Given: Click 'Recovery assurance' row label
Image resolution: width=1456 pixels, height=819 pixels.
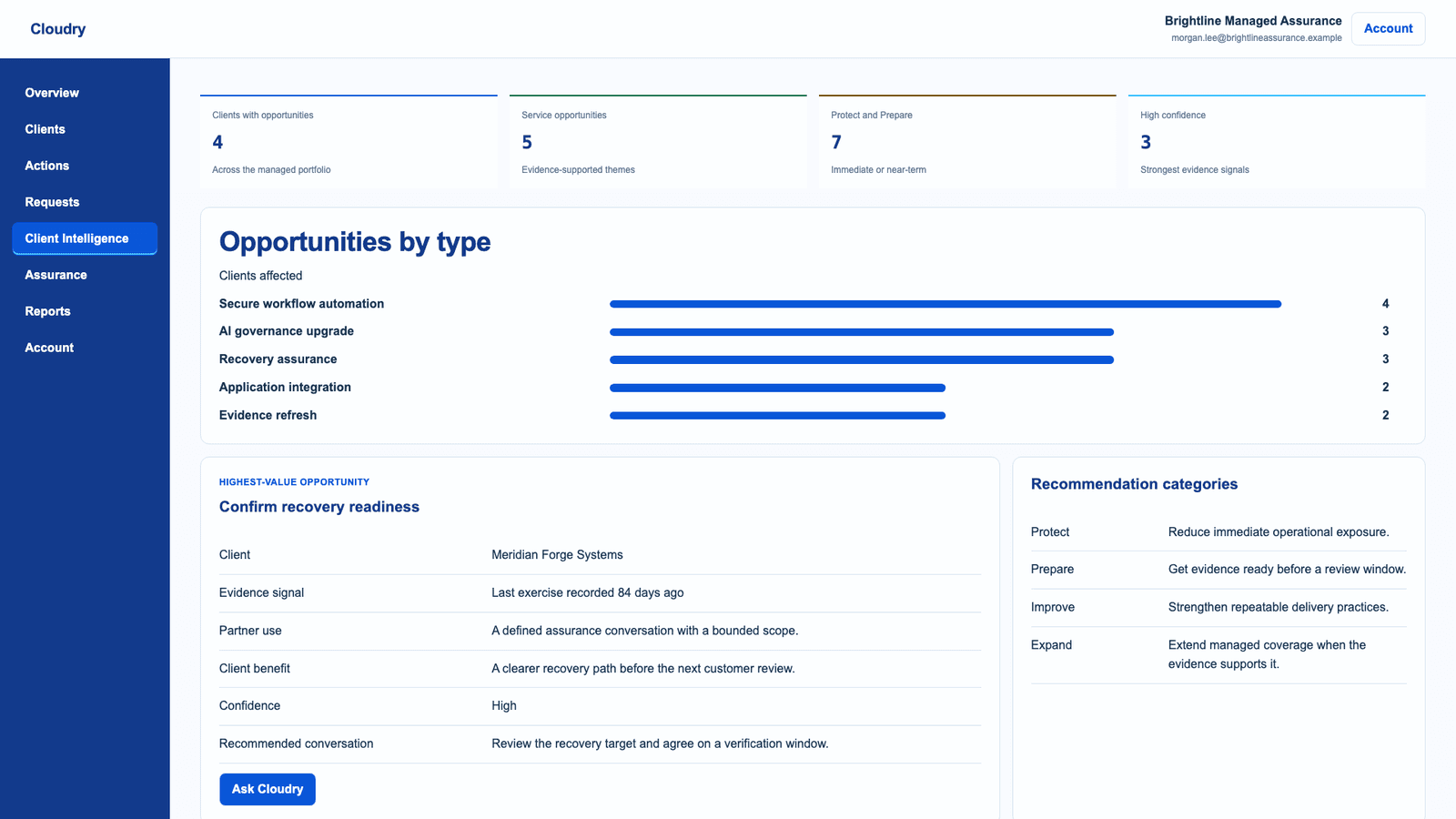Looking at the screenshot, I should pos(278,359).
